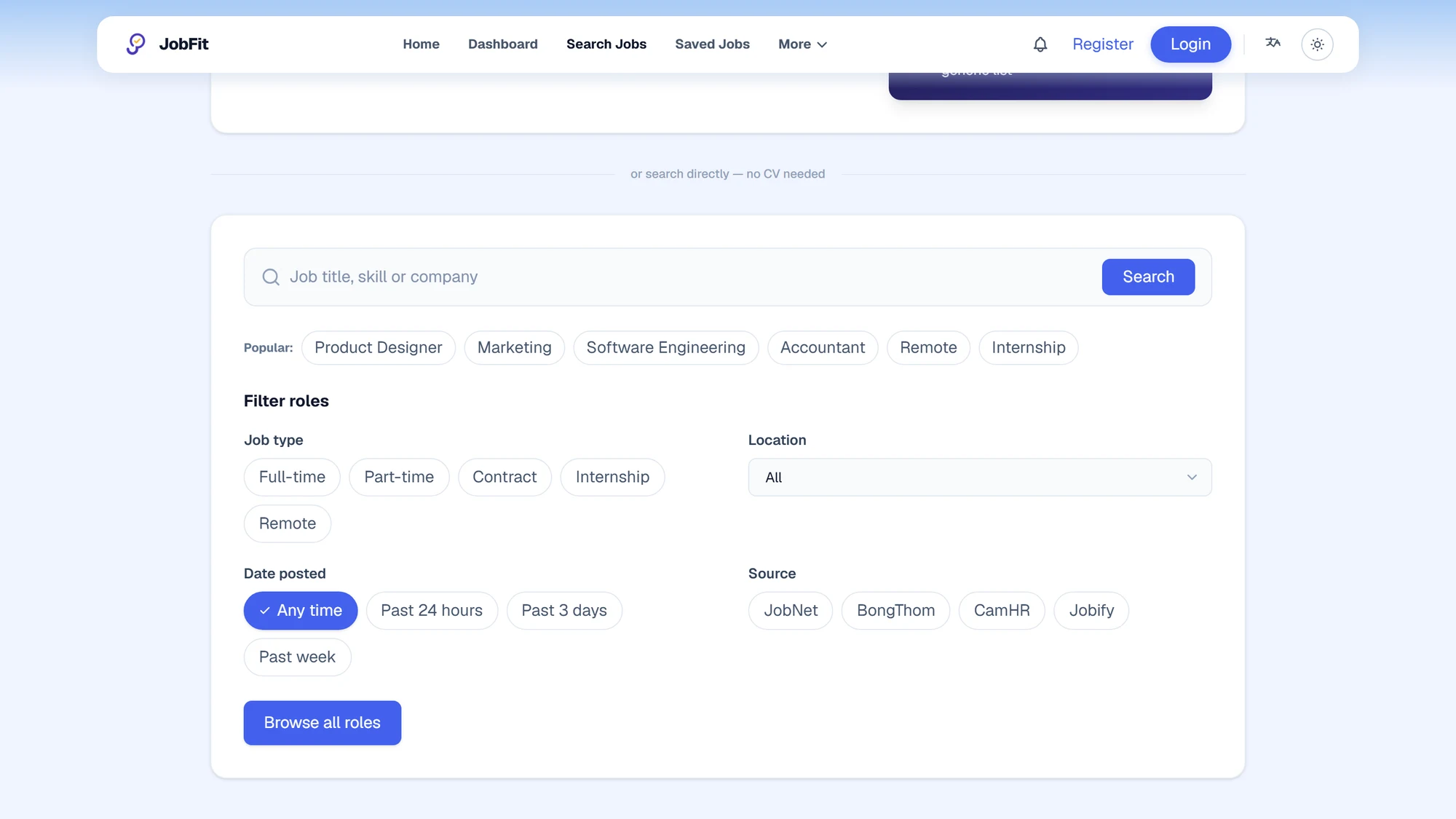
Task: Pick the Accountant popular tag
Action: [x=823, y=348]
